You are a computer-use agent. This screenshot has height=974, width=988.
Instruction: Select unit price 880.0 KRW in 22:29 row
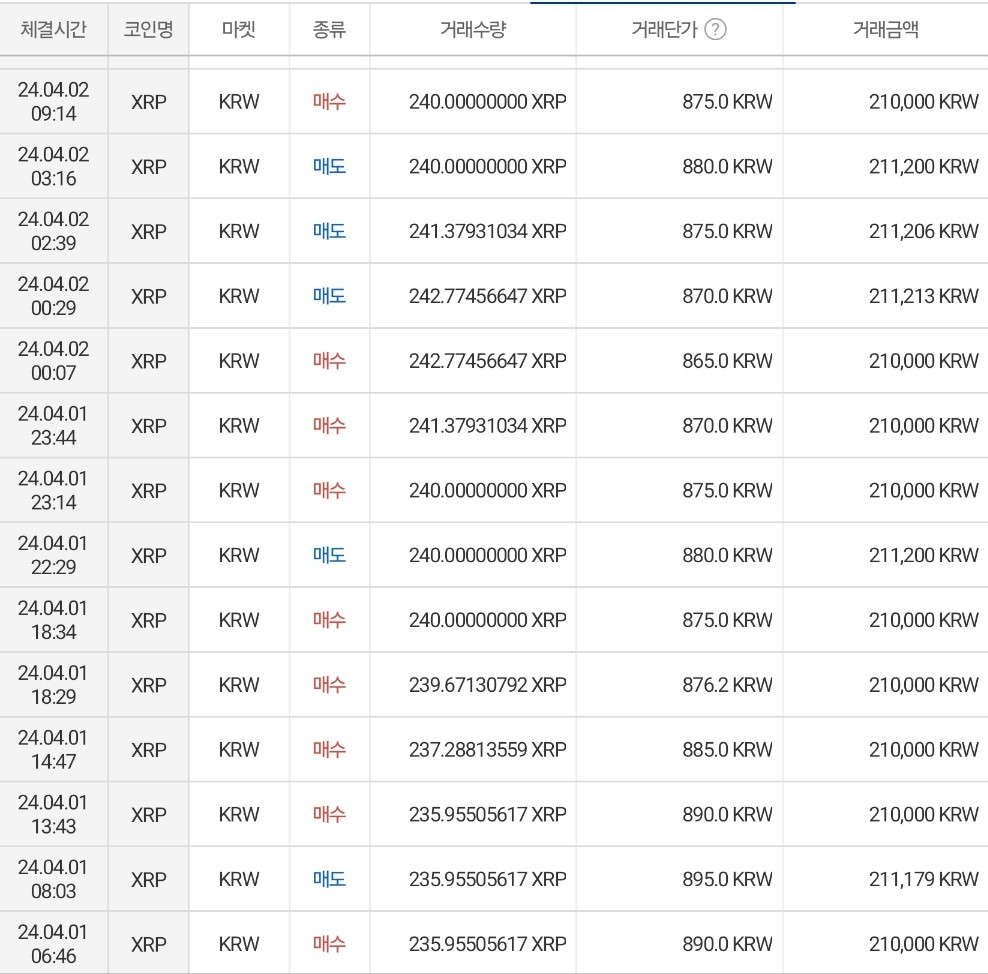click(727, 555)
